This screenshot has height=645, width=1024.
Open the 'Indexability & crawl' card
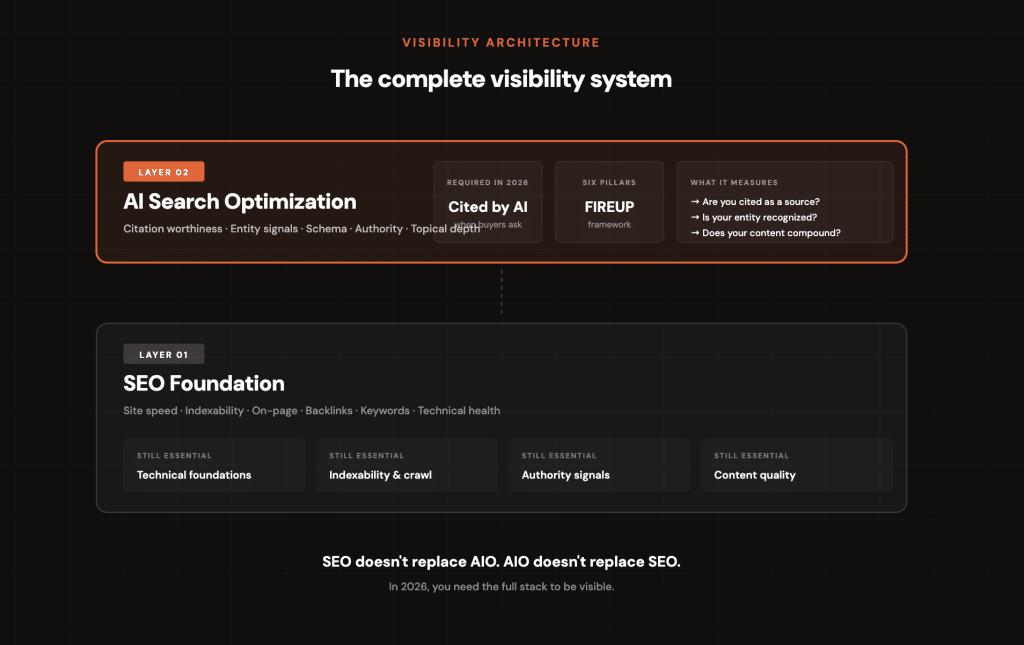tap(407, 465)
